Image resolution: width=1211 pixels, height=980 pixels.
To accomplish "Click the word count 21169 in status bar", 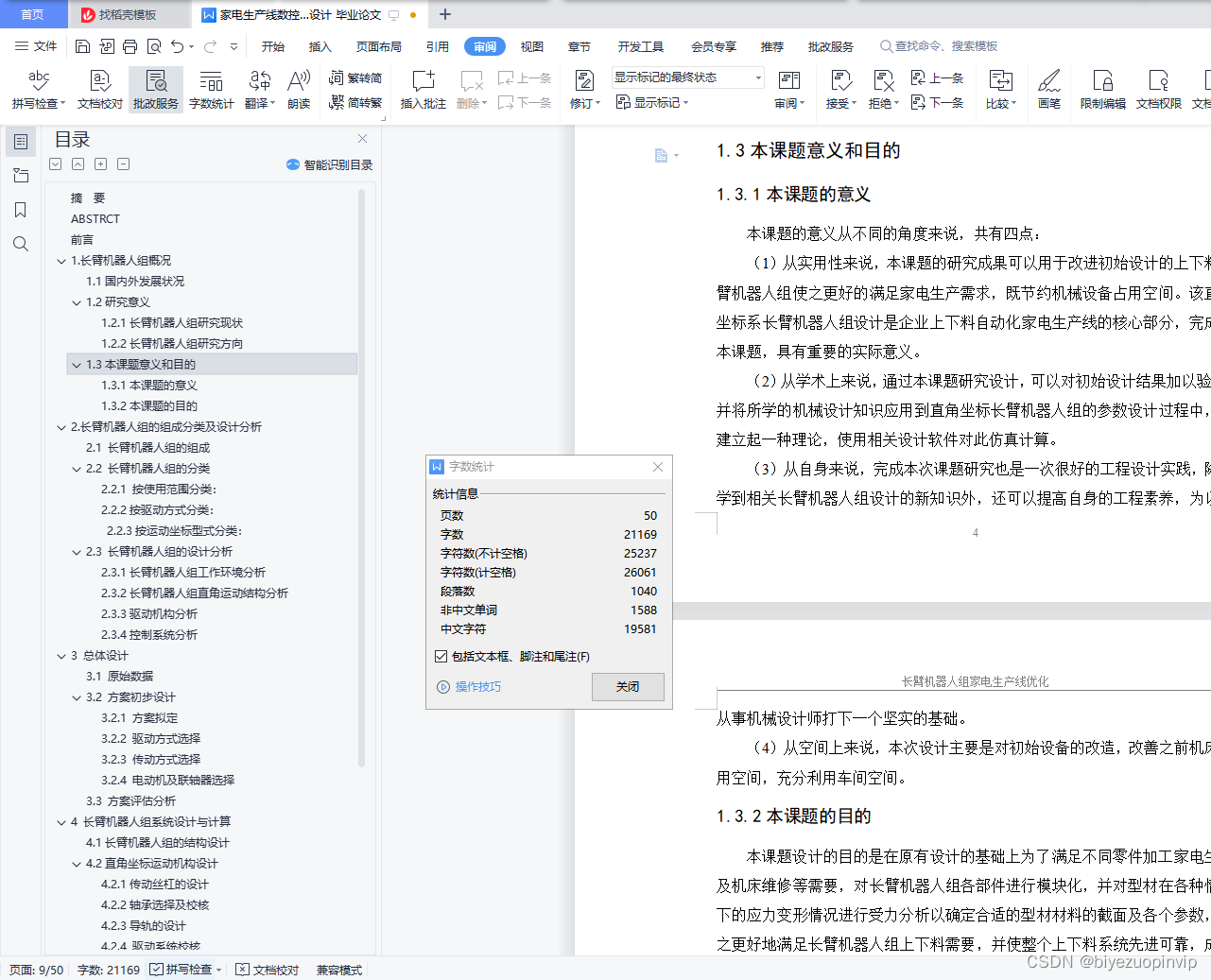I will (109, 970).
